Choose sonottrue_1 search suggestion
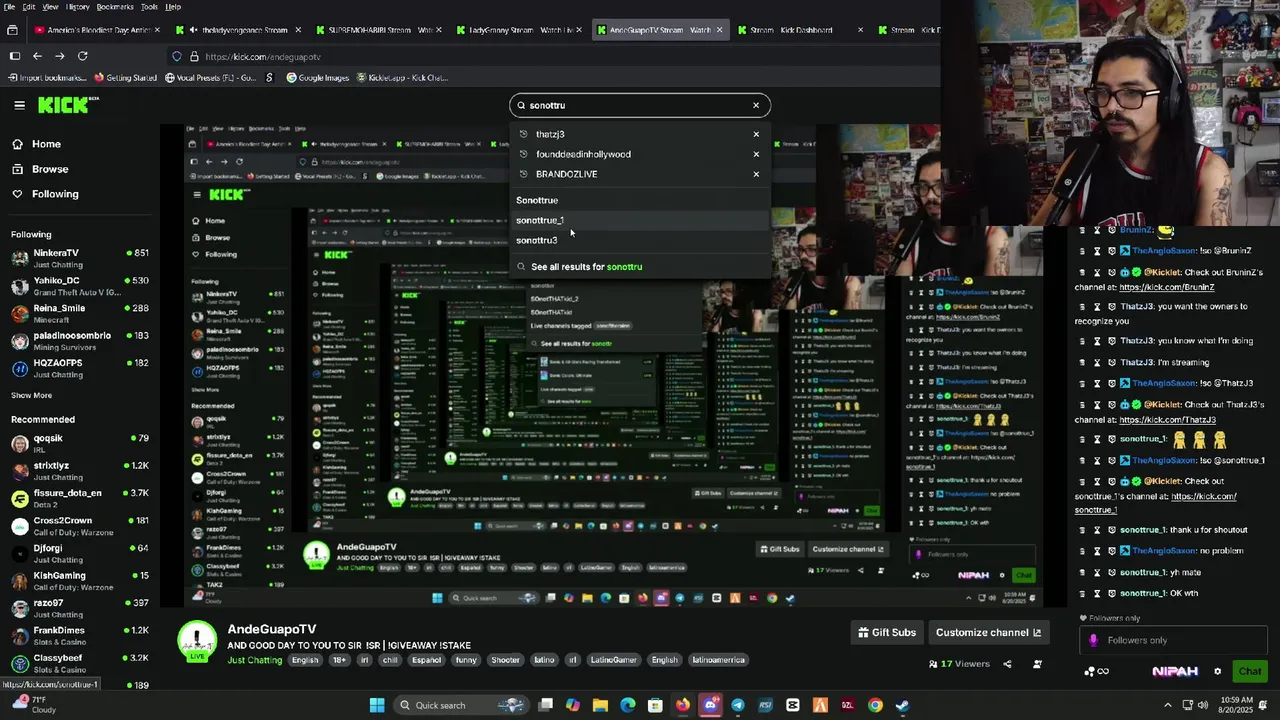The height and width of the screenshot is (720, 1280). tap(540, 220)
